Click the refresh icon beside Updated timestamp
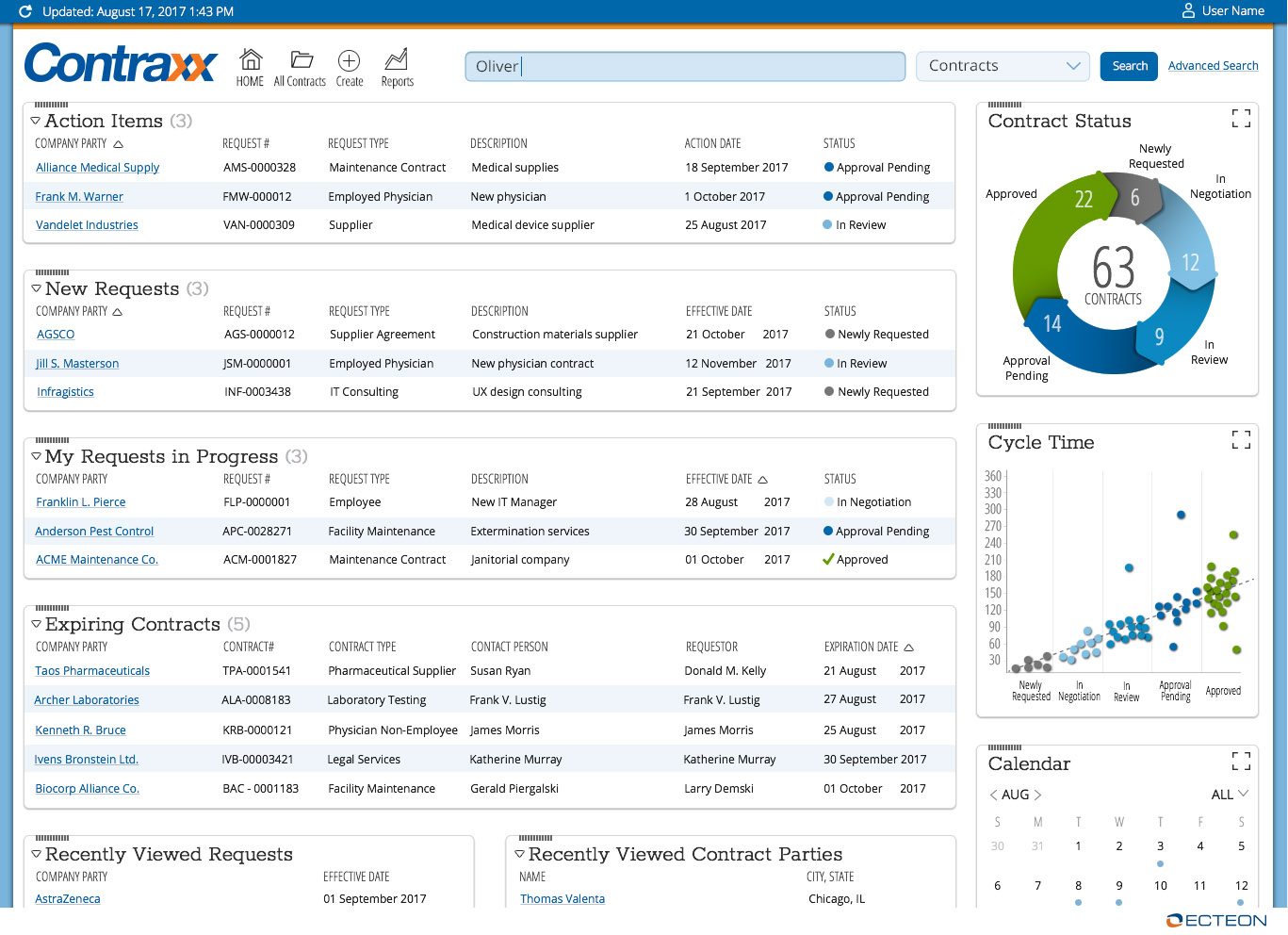The height and width of the screenshot is (935, 1288). [x=25, y=11]
